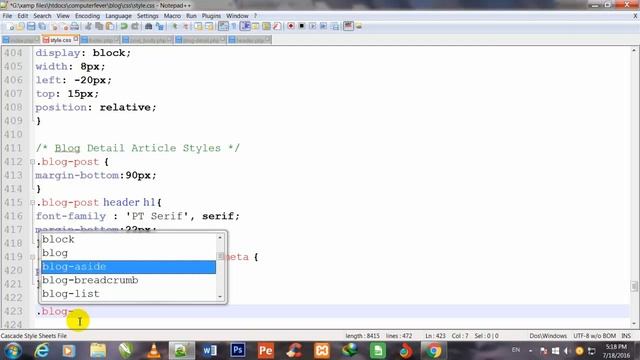Click the green Undo arrow icon

124,27
